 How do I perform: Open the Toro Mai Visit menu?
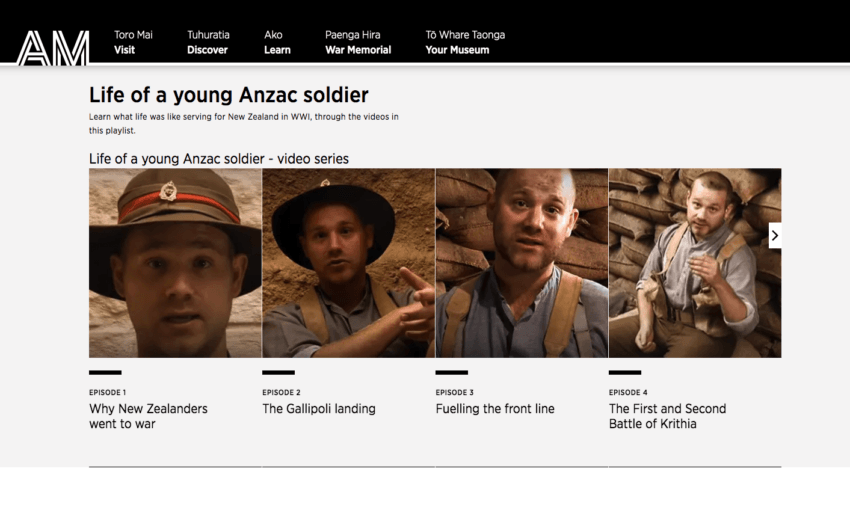(x=133, y=42)
